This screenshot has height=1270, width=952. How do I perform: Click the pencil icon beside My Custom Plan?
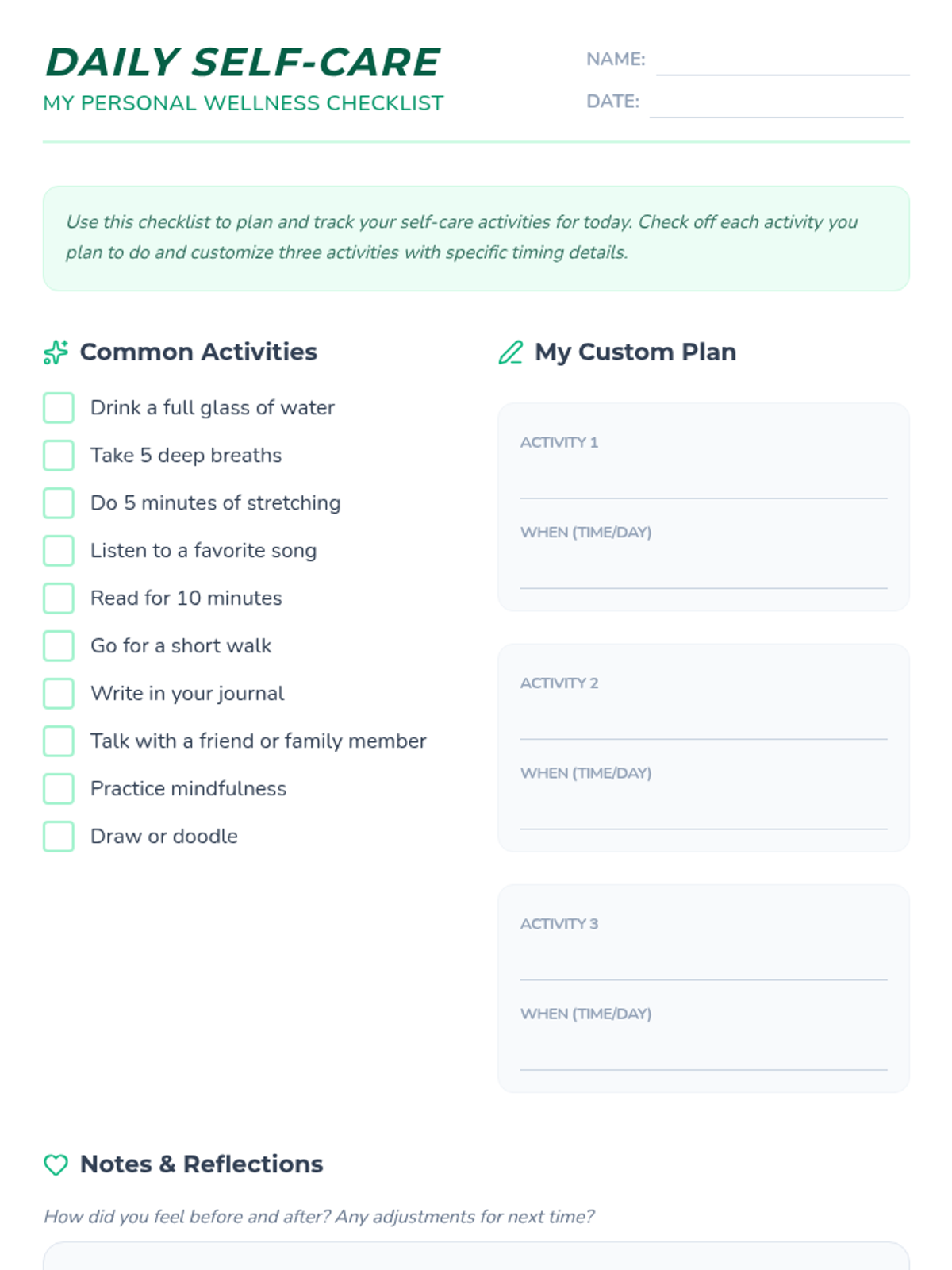[510, 352]
